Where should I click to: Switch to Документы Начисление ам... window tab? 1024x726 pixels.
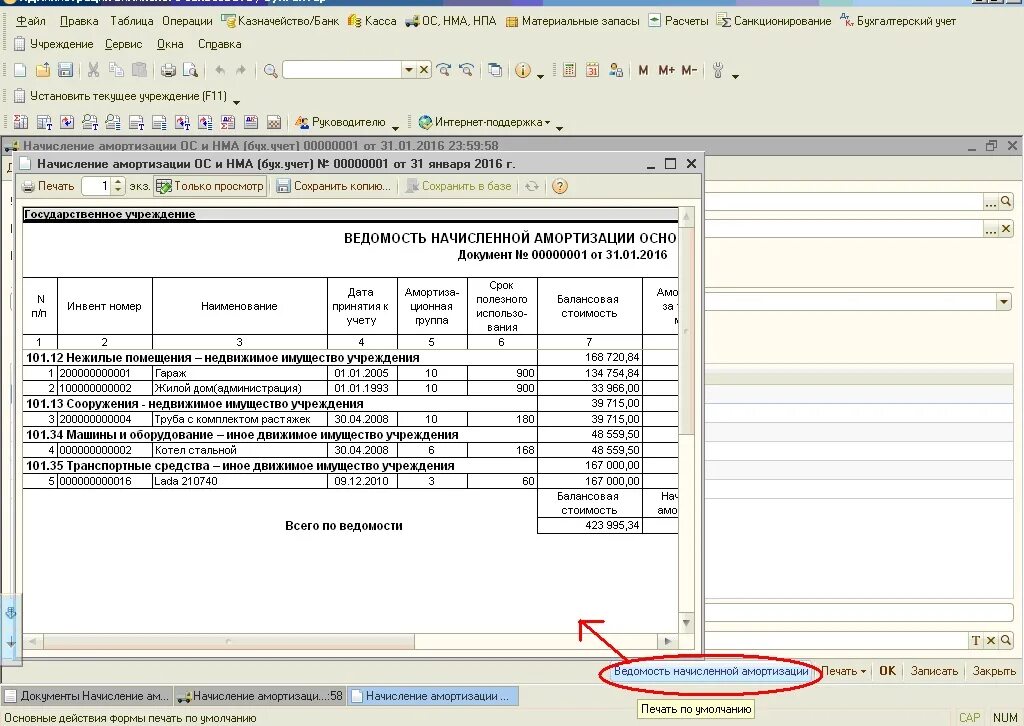pyautogui.click(x=87, y=696)
